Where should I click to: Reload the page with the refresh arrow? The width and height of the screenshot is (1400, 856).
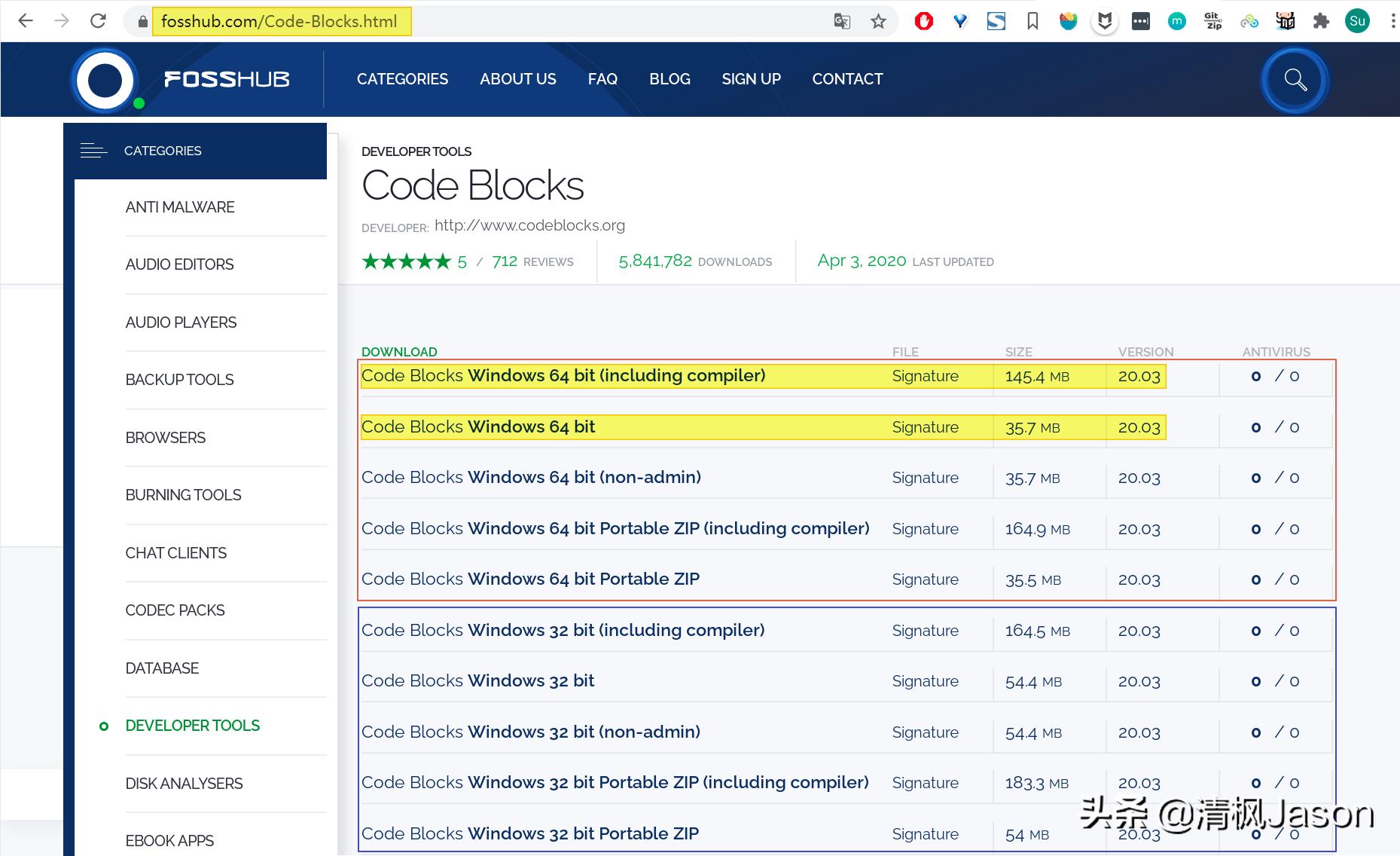pos(98,20)
